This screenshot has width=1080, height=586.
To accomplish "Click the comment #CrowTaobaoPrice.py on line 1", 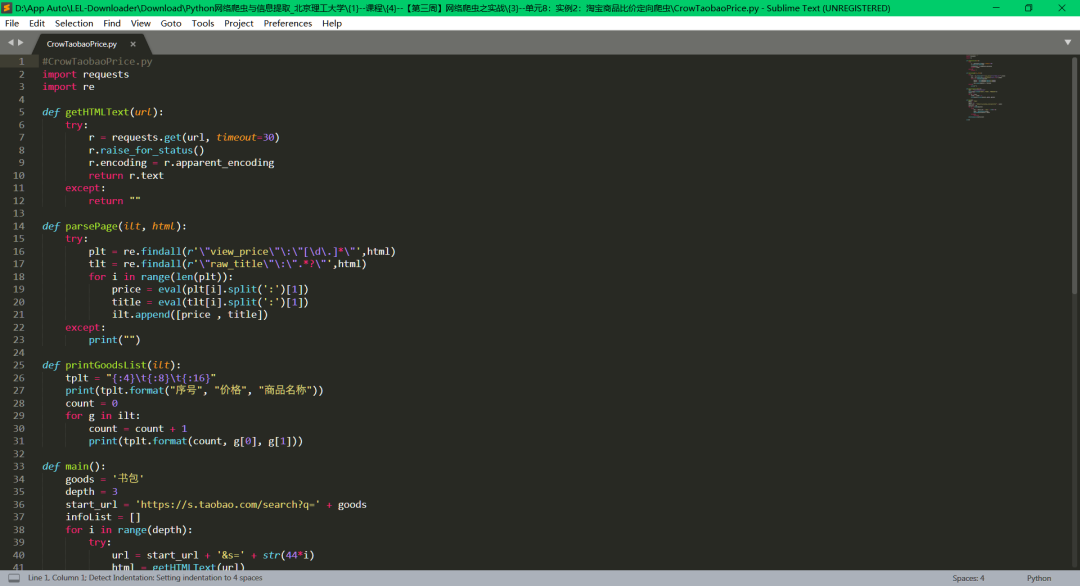I will [x=97, y=61].
